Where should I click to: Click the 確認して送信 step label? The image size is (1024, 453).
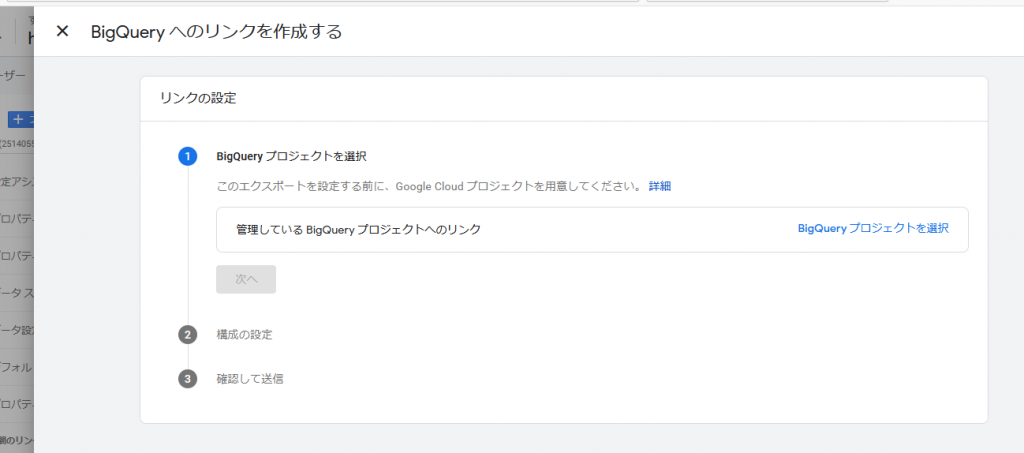(250, 379)
